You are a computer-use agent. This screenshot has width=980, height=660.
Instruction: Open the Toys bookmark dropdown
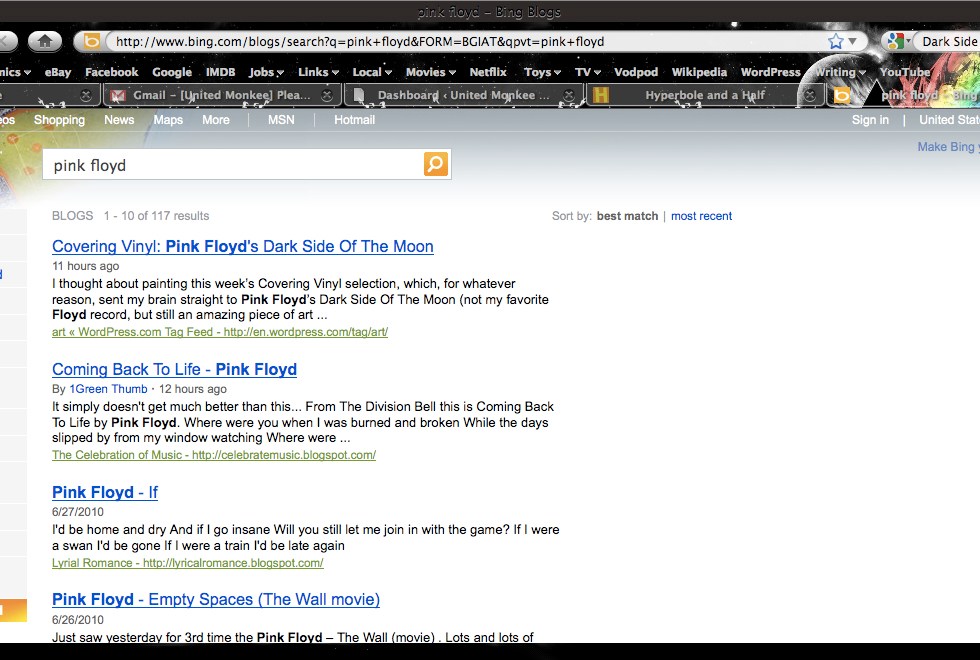coord(543,72)
